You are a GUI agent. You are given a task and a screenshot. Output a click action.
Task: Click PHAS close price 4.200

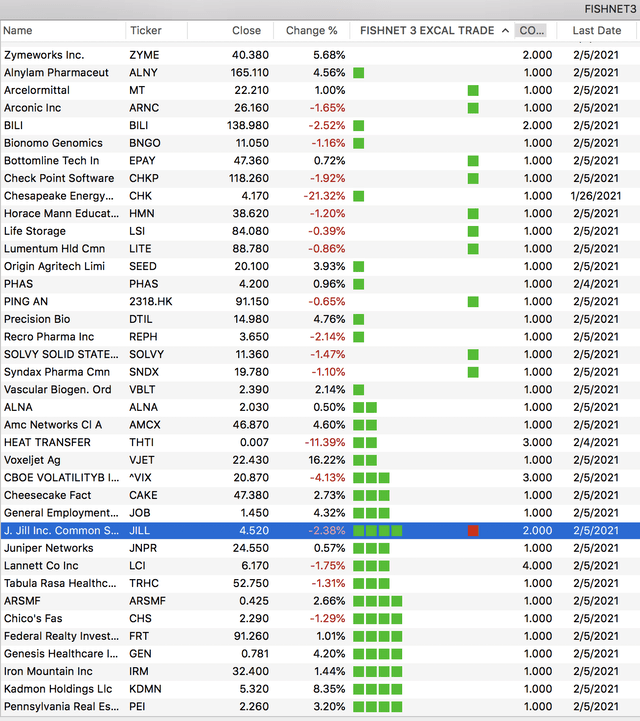point(254,284)
